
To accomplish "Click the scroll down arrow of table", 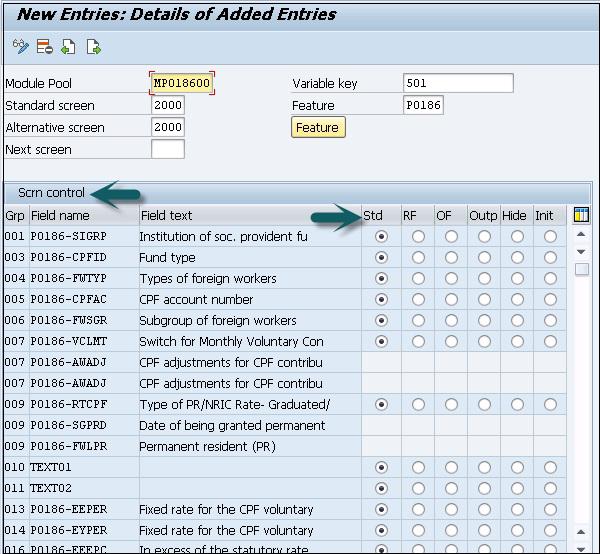I will 581,252.
